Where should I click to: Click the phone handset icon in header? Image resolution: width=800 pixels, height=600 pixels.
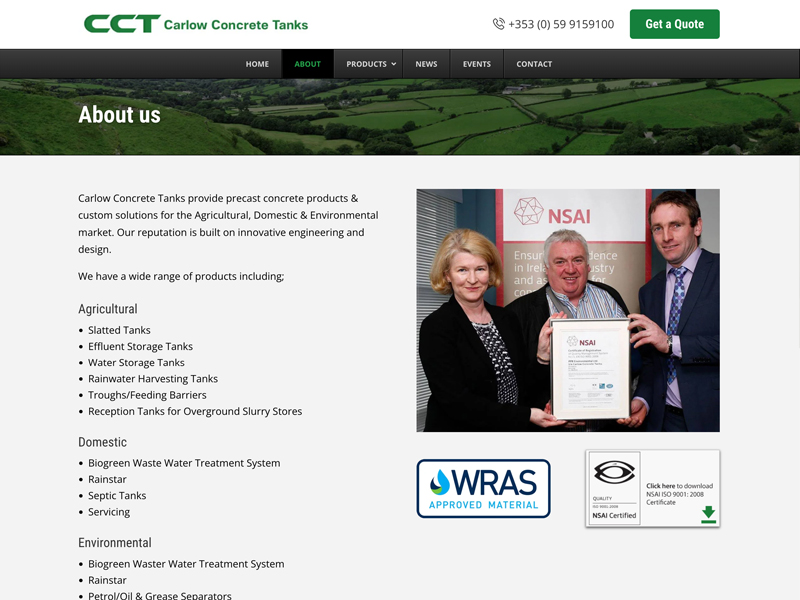[x=498, y=24]
